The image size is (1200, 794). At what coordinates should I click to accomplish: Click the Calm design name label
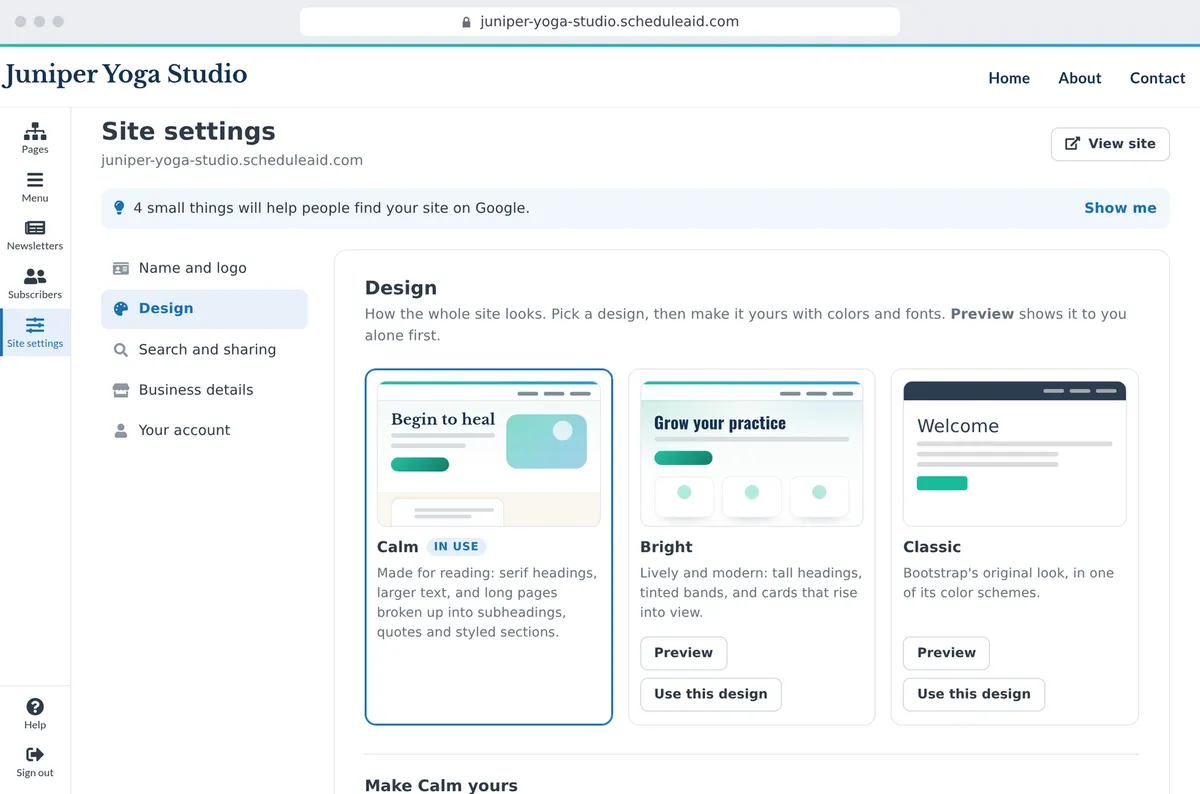point(398,547)
